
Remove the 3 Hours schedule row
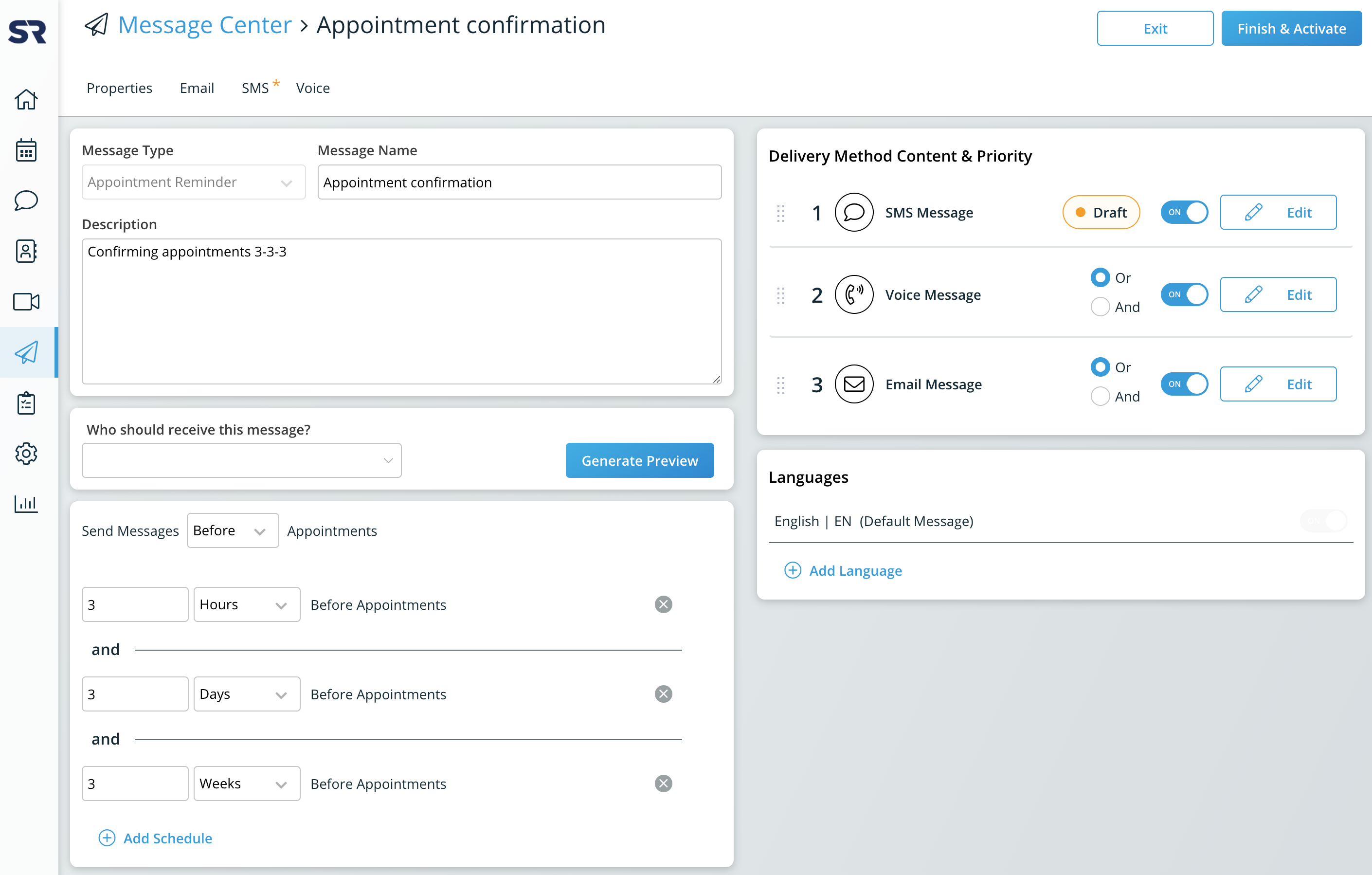coord(663,604)
